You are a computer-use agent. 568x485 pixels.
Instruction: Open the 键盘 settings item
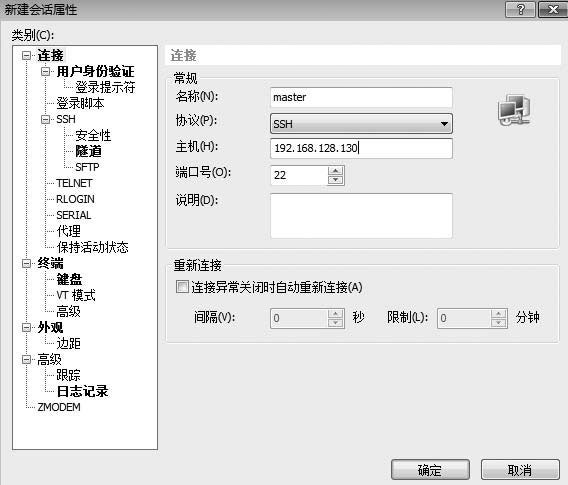(x=69, y=279)
